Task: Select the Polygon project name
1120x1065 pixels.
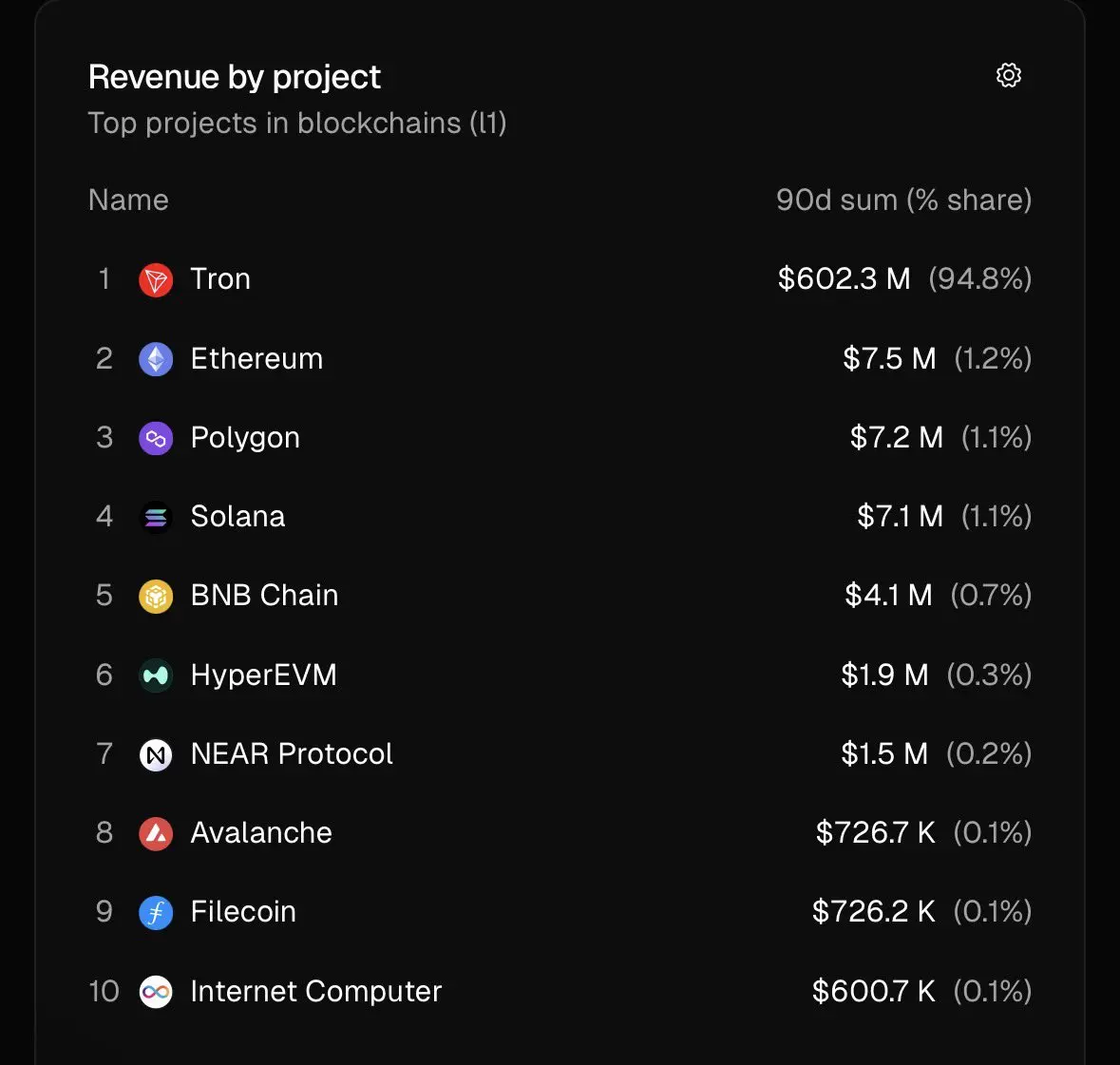Action: point(245,438)
